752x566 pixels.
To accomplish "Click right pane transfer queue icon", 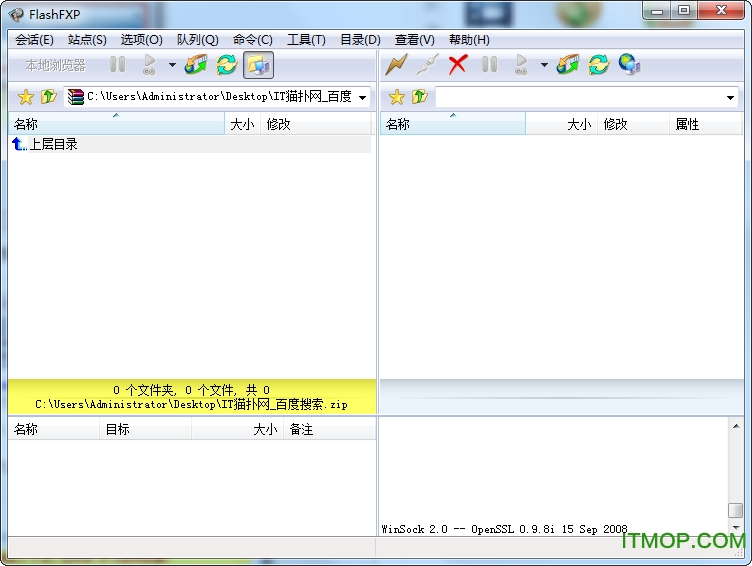I will (x=568, y=64).
